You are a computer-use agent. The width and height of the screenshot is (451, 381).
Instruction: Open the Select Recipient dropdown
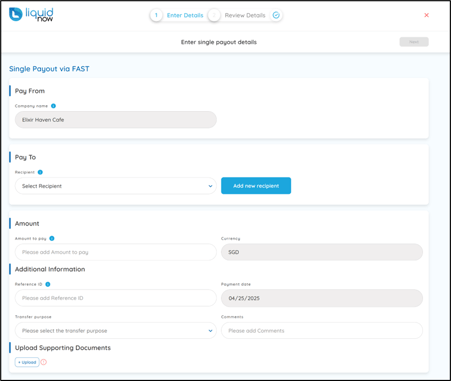(116, 186)
